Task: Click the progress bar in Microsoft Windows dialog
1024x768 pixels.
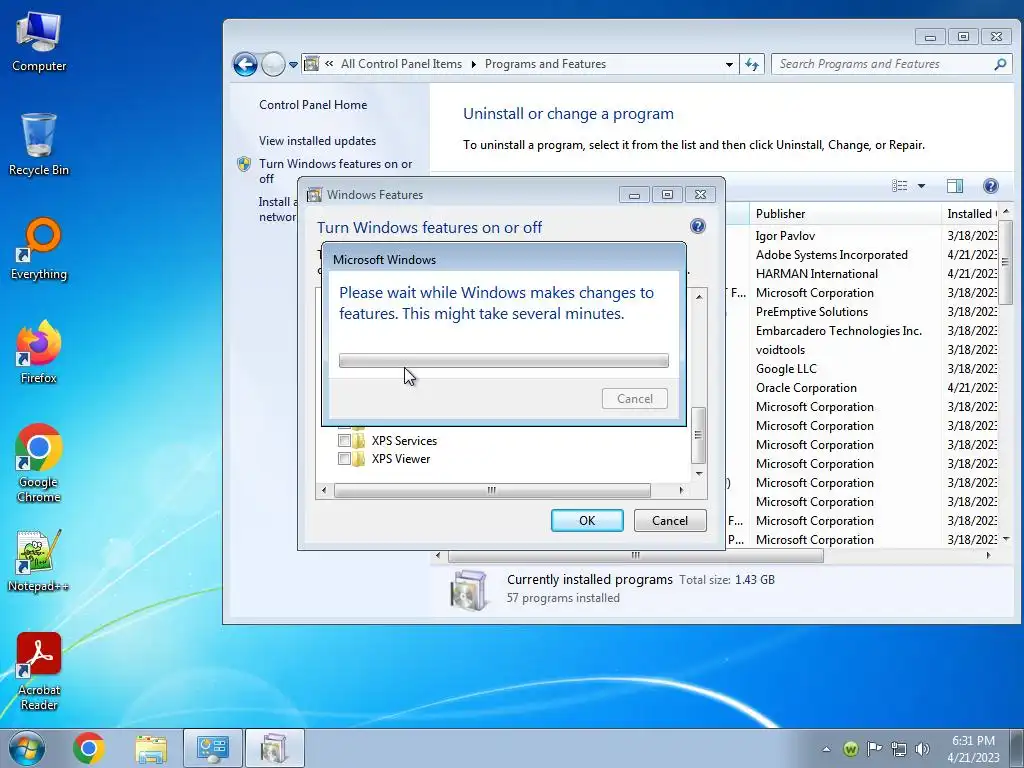Action: 504,360
